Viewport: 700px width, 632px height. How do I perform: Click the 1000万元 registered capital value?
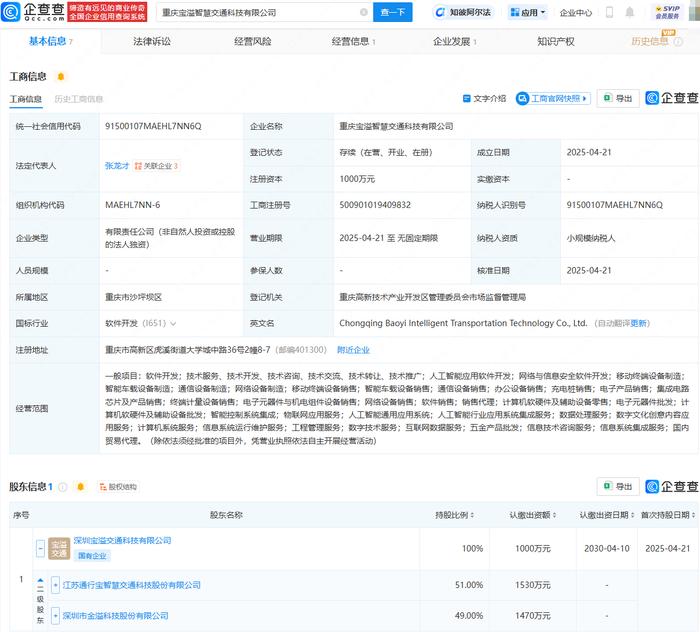357,179
